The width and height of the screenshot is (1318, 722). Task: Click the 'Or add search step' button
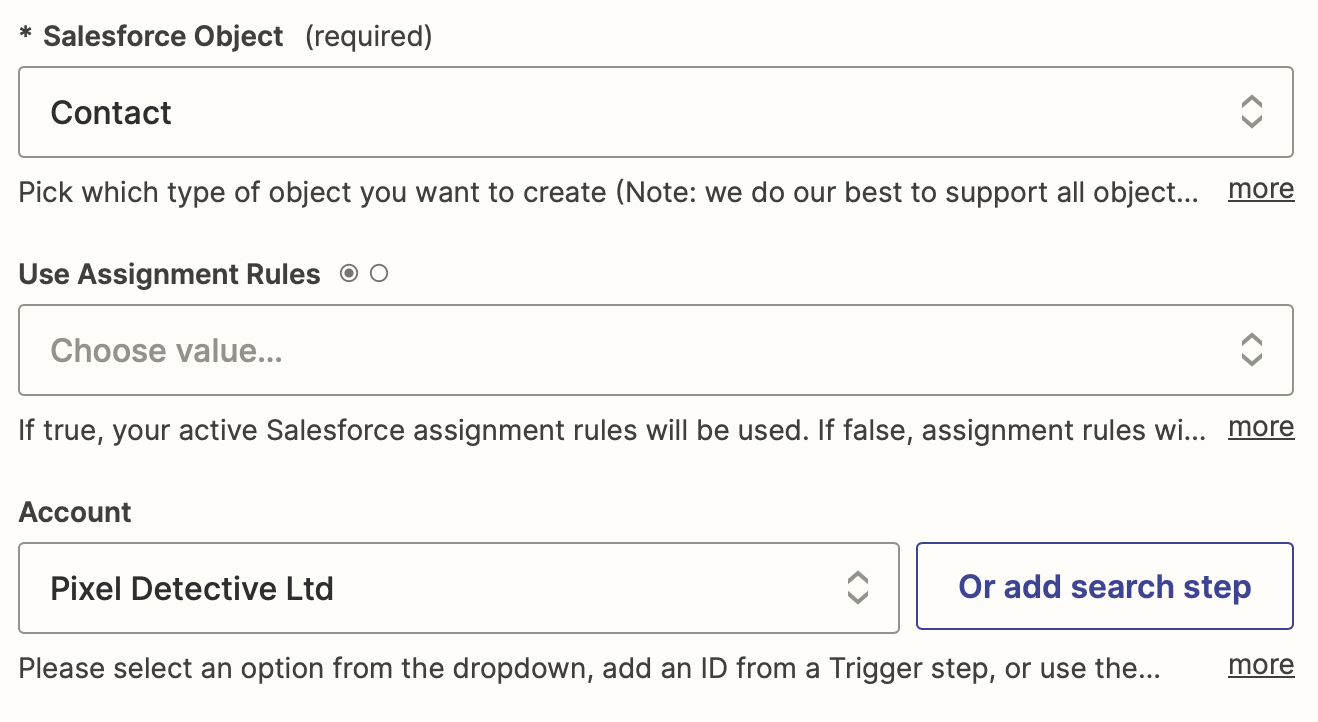pyautogui.click(x=1104, y=587)
